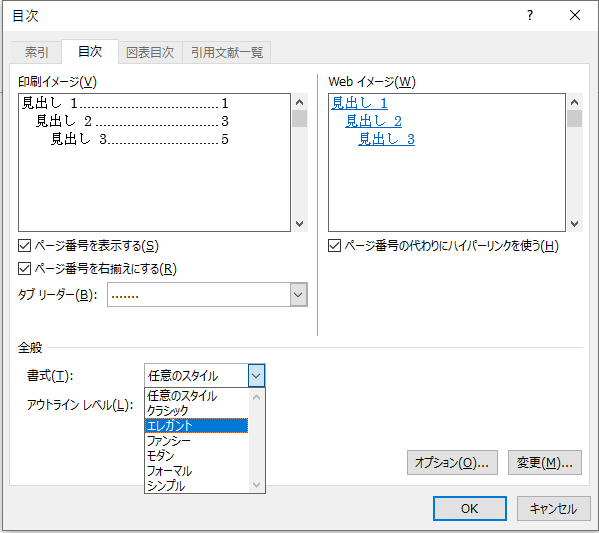Close the 目次 dialog with X
Screen dimensions: 599x533
pos(575,15)
